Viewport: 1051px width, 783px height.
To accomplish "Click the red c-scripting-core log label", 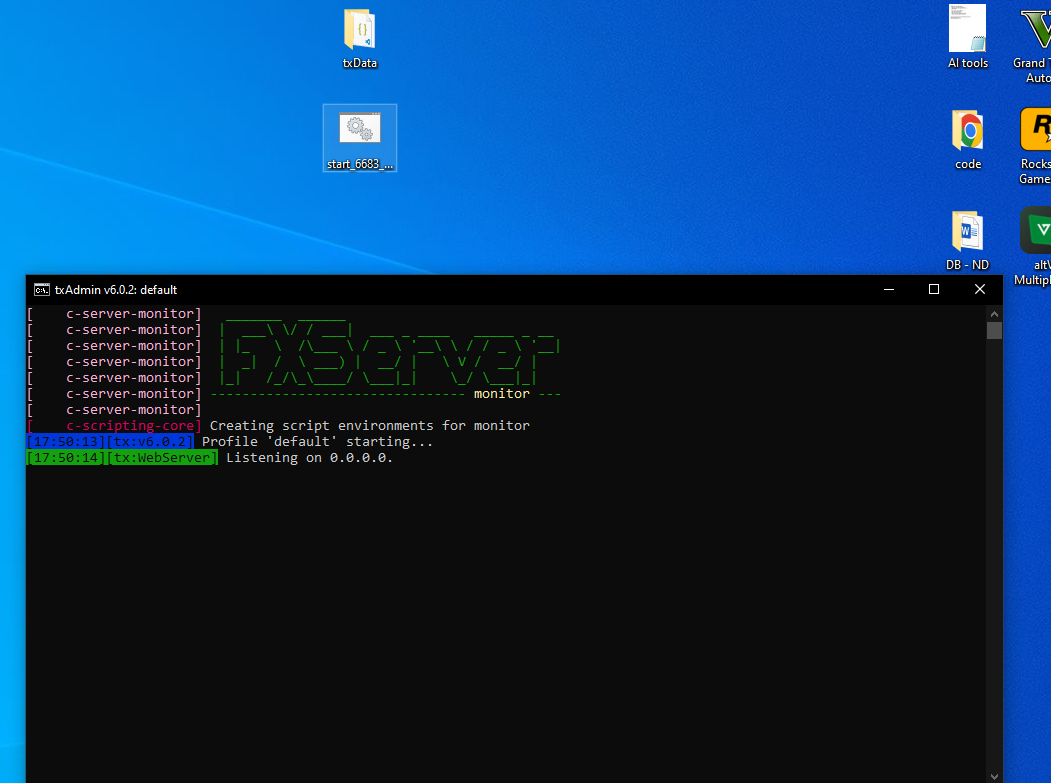I will pyautogui.click(x=131, y=426).
